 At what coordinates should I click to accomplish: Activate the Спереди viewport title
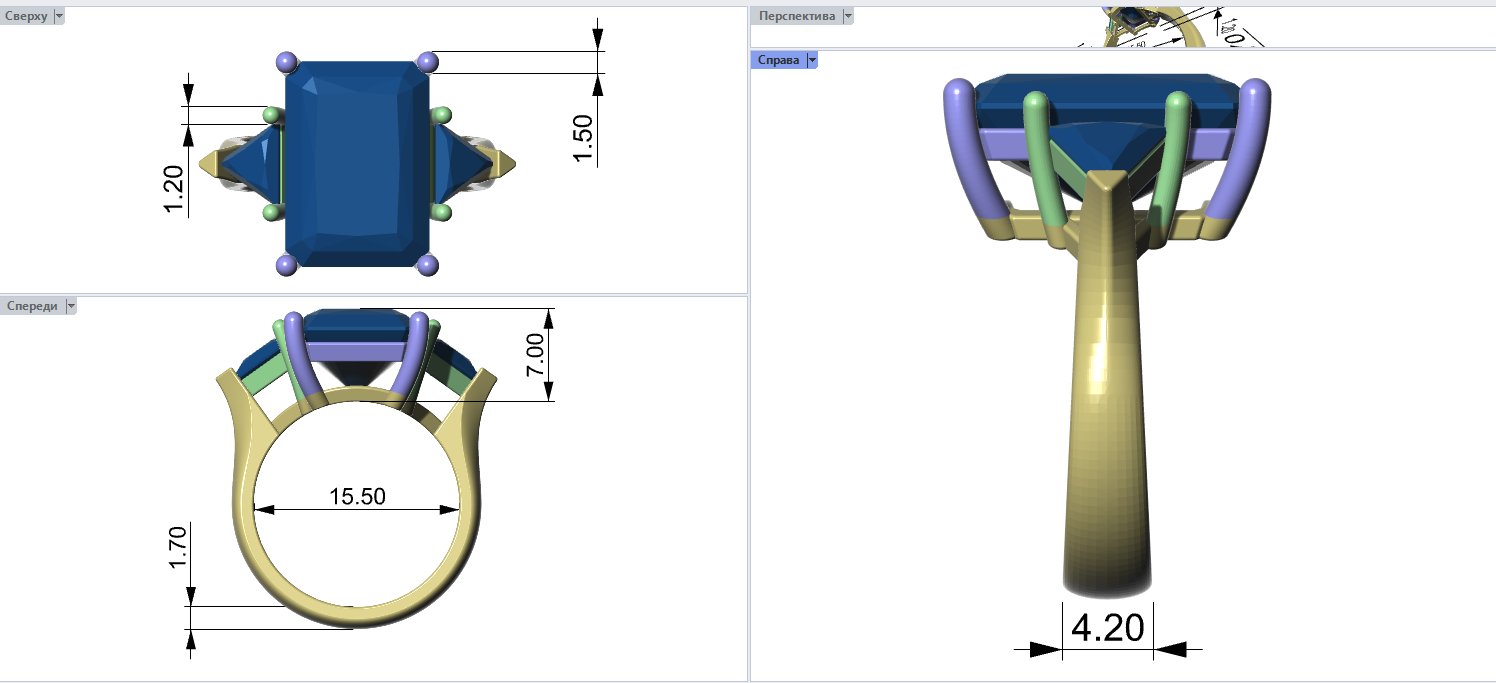point(31,306)
